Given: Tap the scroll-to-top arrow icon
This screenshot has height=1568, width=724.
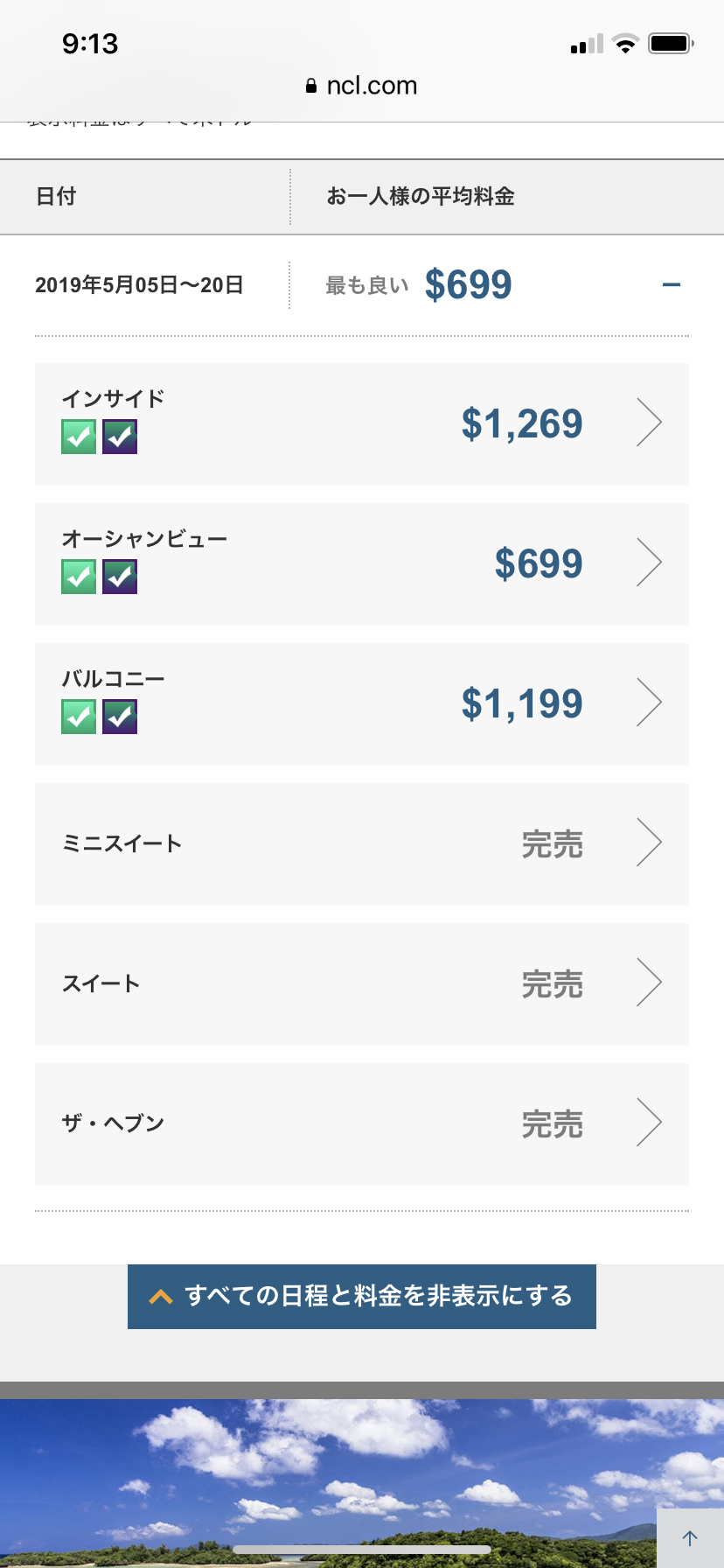Looking at the screenshot, I should pyautogui.click(x=690, y=1537).
